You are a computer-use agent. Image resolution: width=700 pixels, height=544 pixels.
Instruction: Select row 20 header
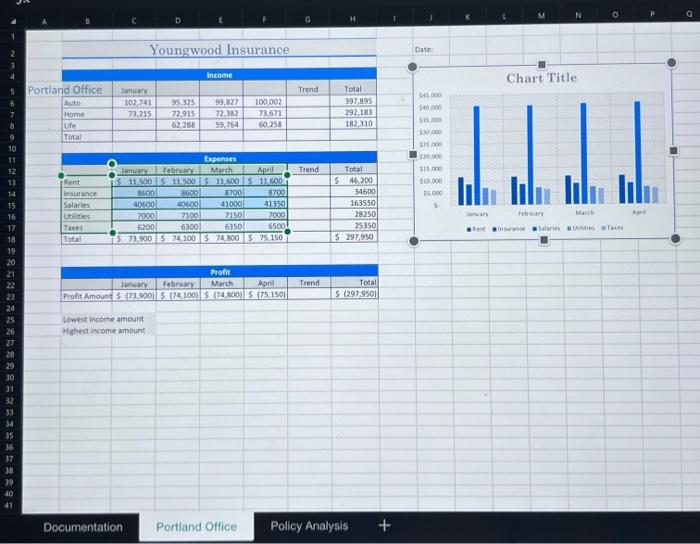pyautogui.click(x=11, y=262)
